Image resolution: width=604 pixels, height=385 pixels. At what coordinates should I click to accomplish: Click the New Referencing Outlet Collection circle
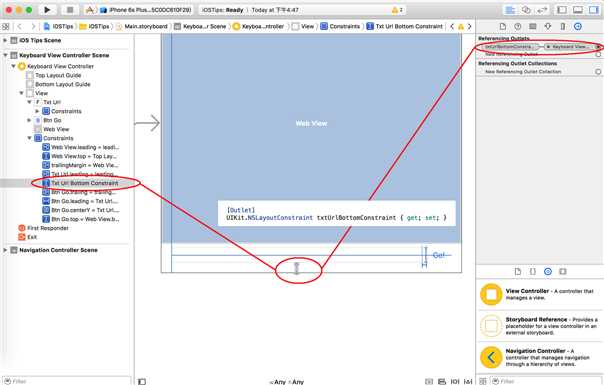[598, 72]
